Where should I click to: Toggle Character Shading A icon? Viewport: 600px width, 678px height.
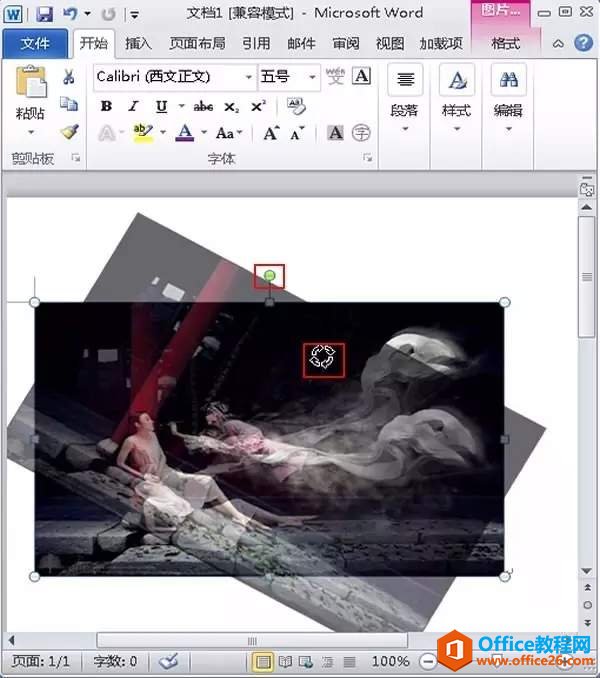335,133
